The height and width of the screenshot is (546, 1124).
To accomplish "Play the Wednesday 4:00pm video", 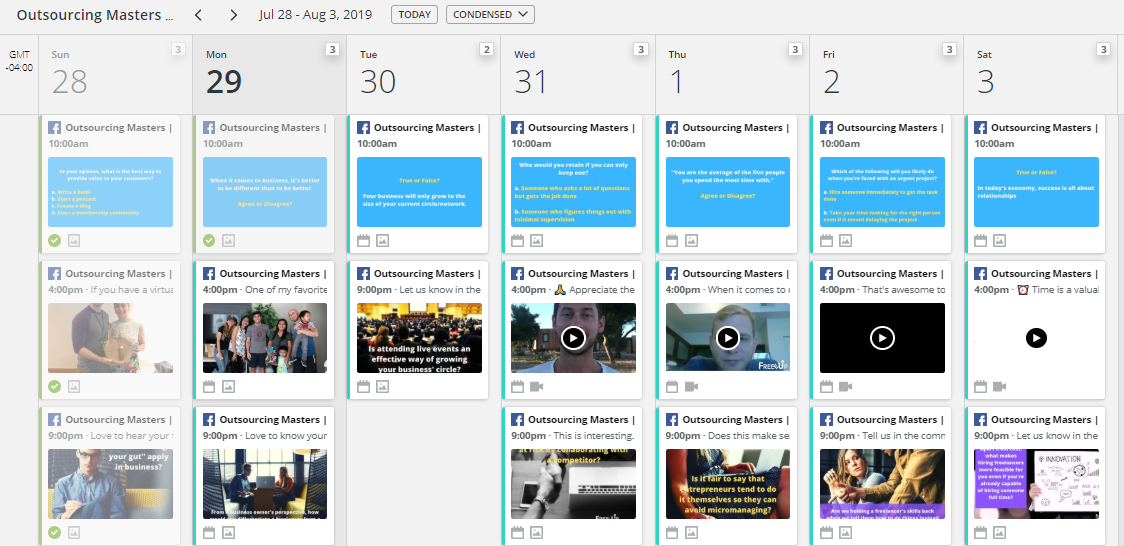I will (573, 337).
